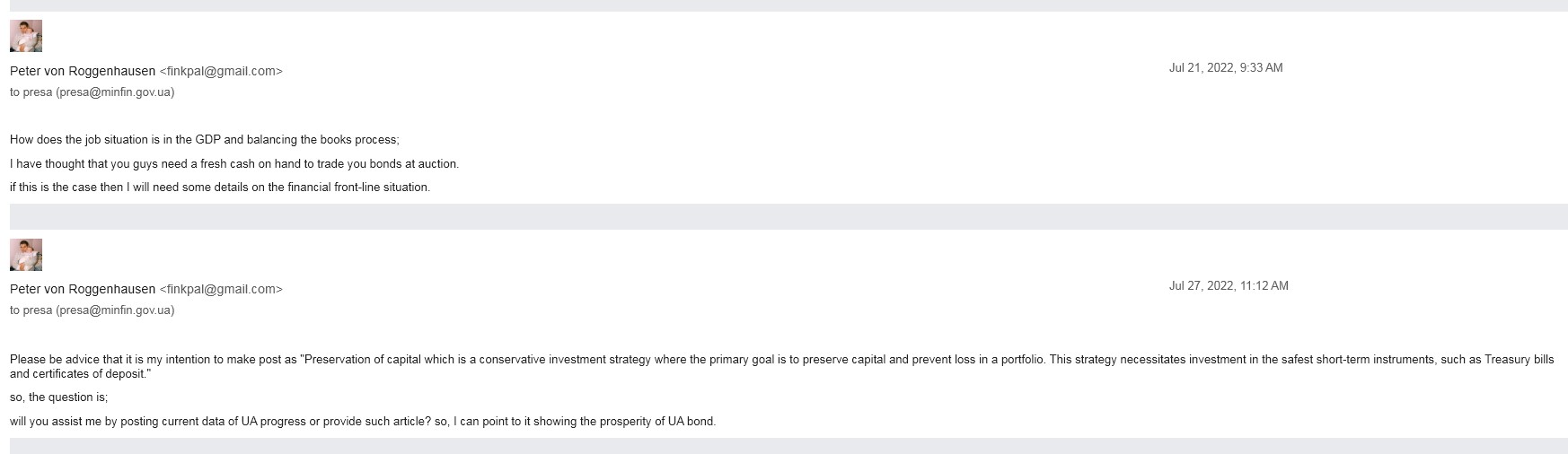This screenshot has height=454, width=1568.
Task: Click gray divider between the two emails
Action: (788, 216)
